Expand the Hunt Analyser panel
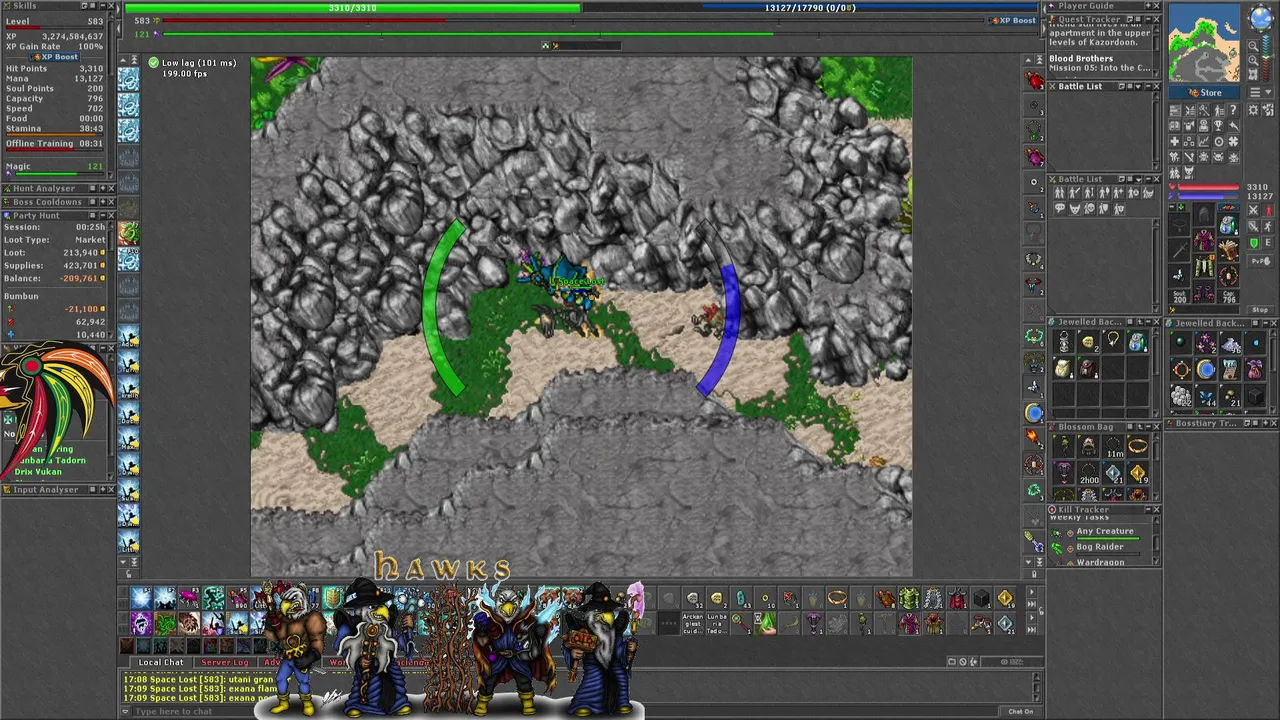 point(103,188)
